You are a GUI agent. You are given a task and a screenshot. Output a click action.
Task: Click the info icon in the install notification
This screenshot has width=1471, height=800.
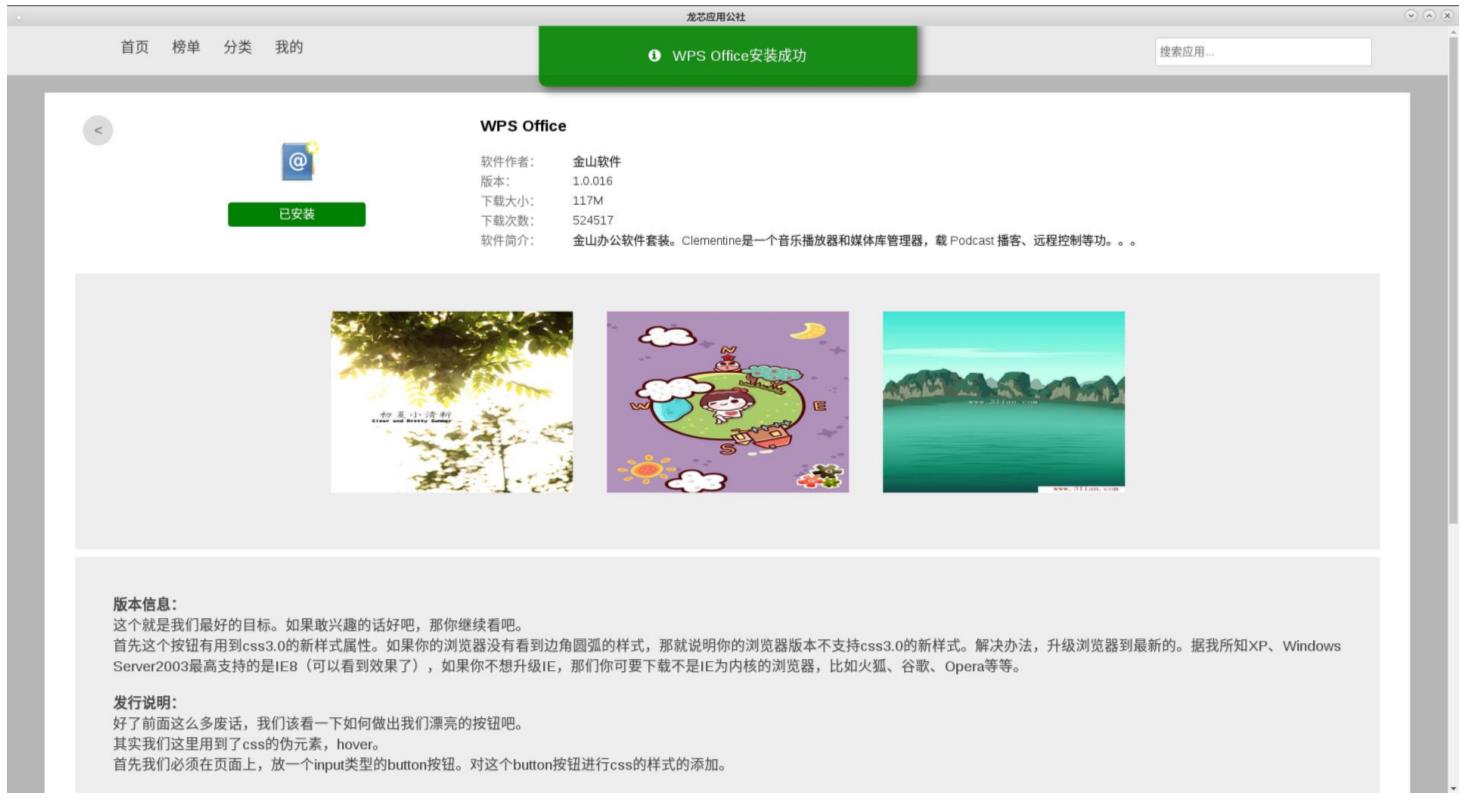click(655, 56)
